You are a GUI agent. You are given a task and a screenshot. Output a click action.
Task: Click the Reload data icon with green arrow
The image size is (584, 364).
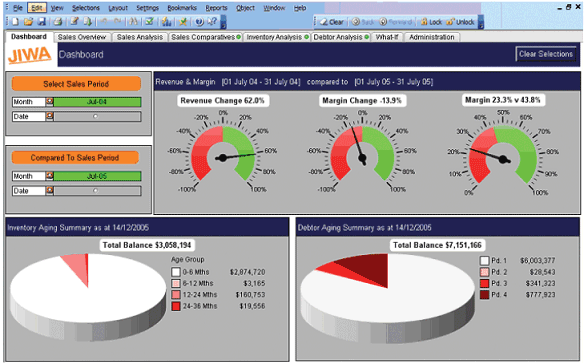click(88, 22)
